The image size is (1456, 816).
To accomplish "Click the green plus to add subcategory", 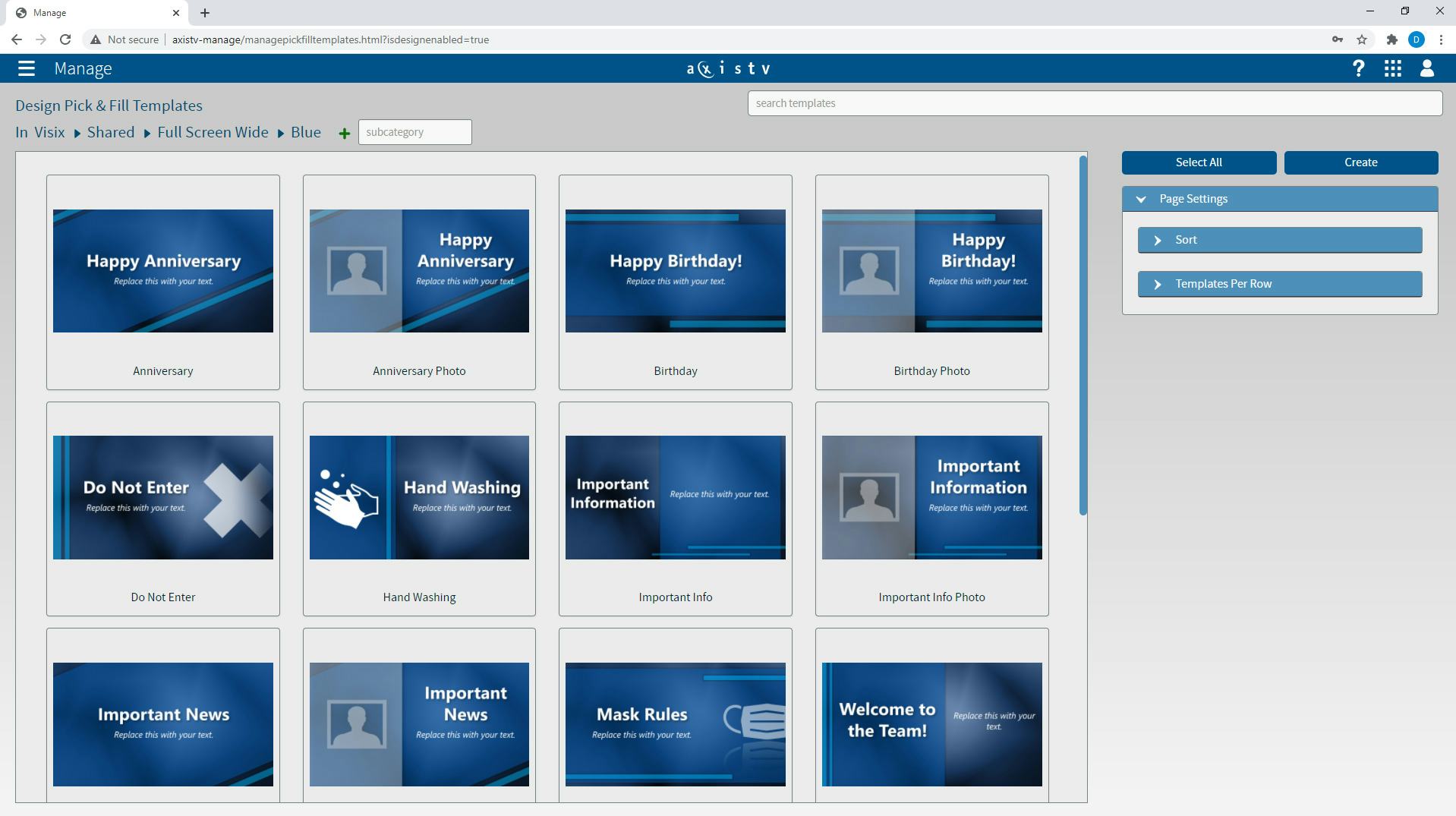I will (344, 133).
